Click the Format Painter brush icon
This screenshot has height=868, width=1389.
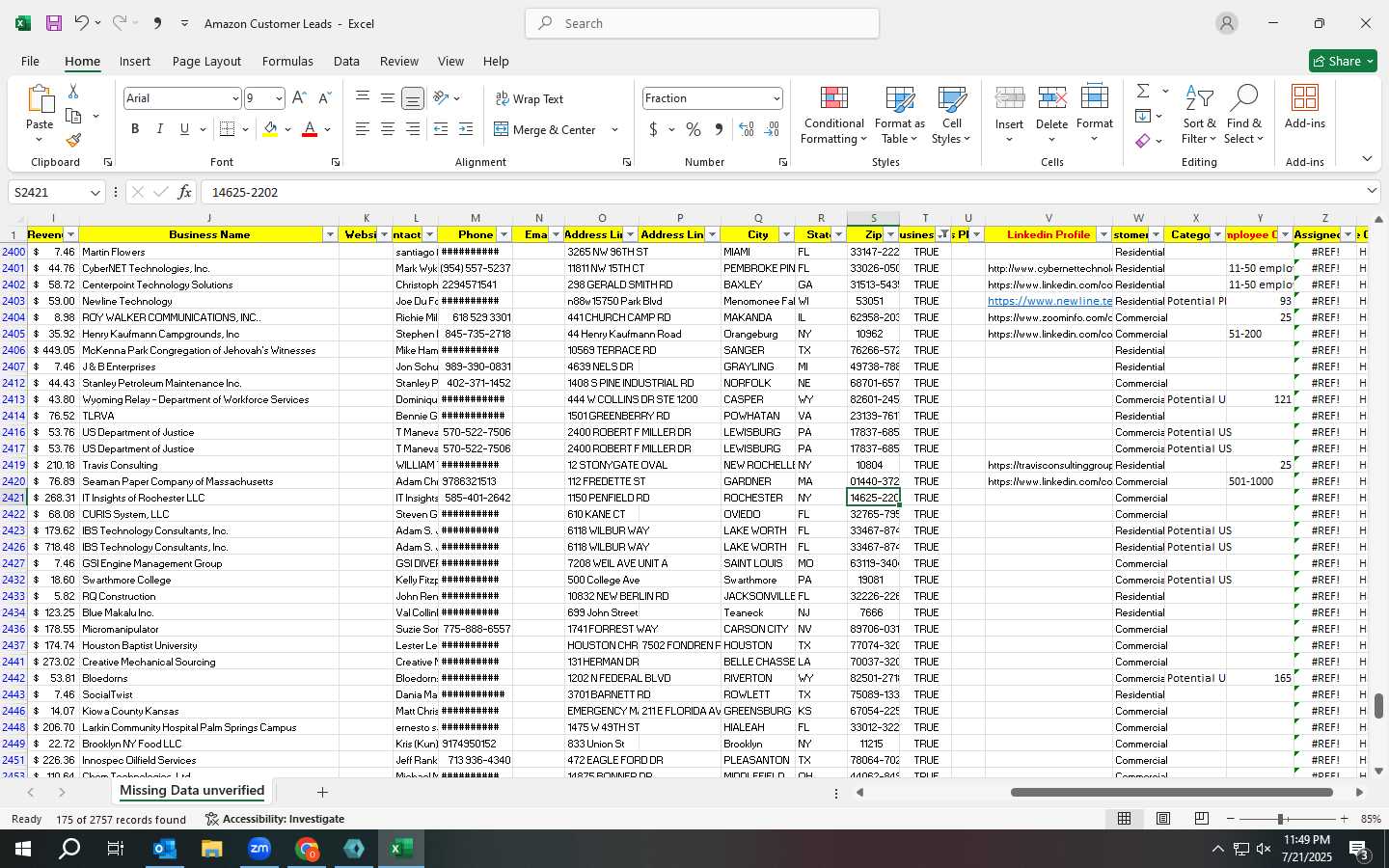73,141
